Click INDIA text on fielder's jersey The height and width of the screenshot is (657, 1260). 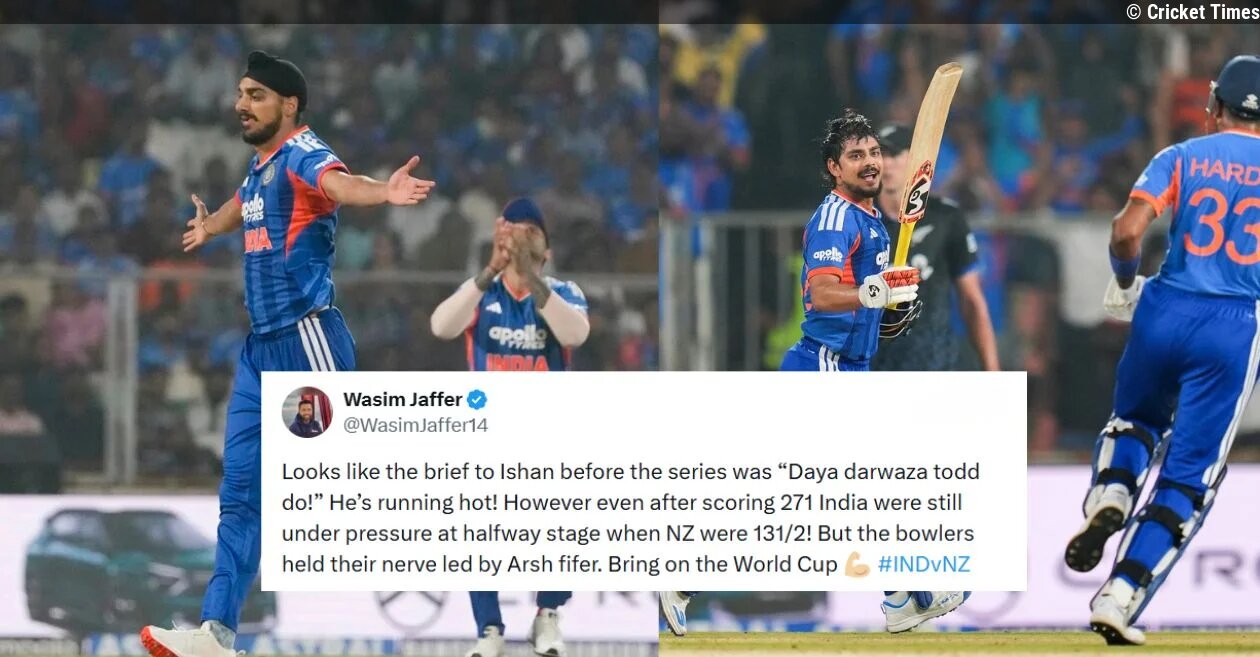point(518,362)
